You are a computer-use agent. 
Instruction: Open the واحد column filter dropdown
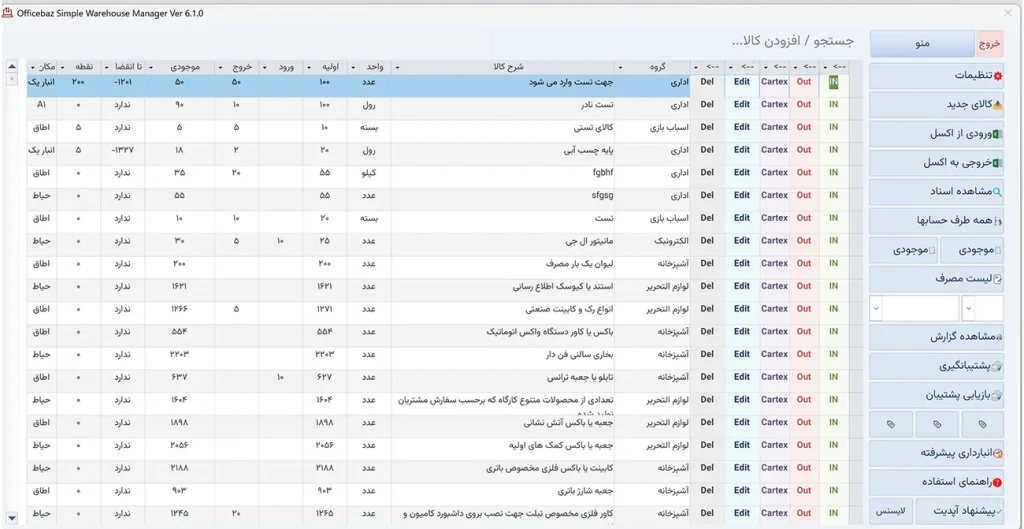(x=353, y=67)
